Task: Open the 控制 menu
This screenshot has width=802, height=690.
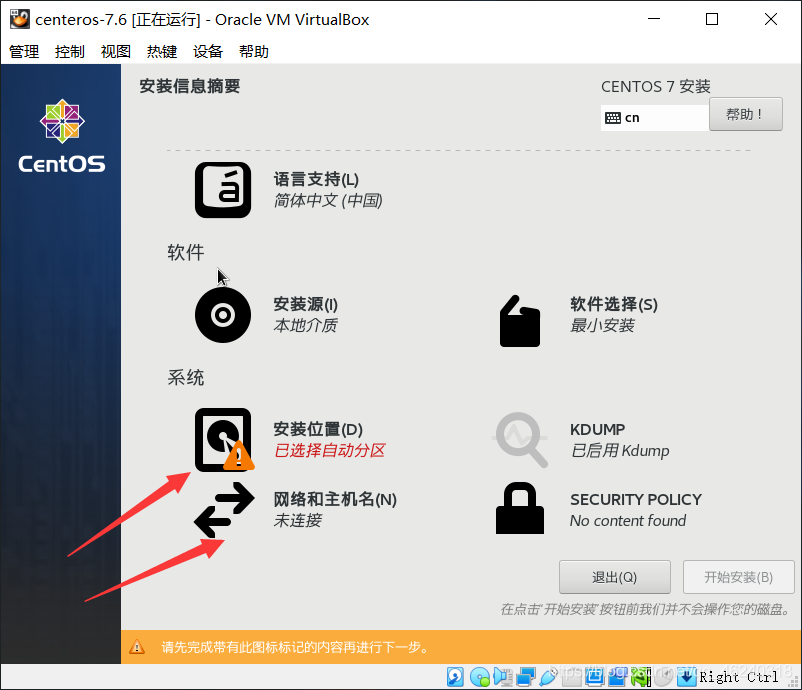Action: [x=70, y=52]
